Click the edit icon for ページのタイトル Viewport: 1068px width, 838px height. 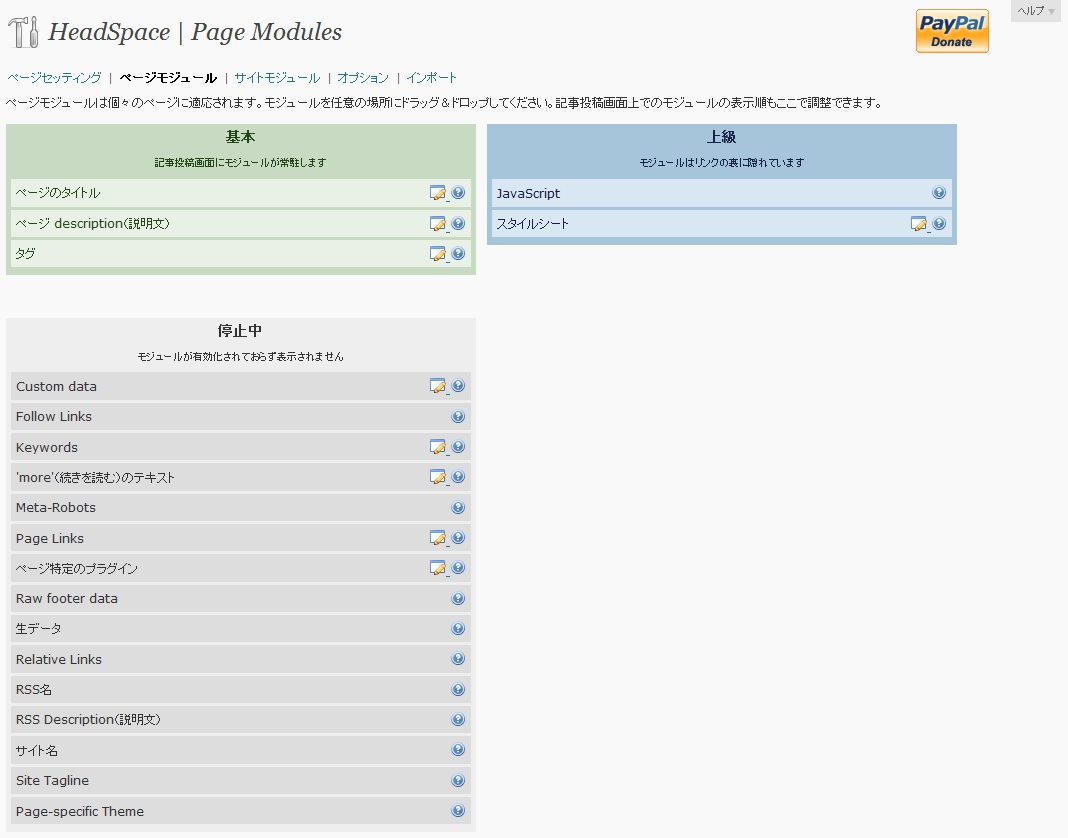point(438,193)
